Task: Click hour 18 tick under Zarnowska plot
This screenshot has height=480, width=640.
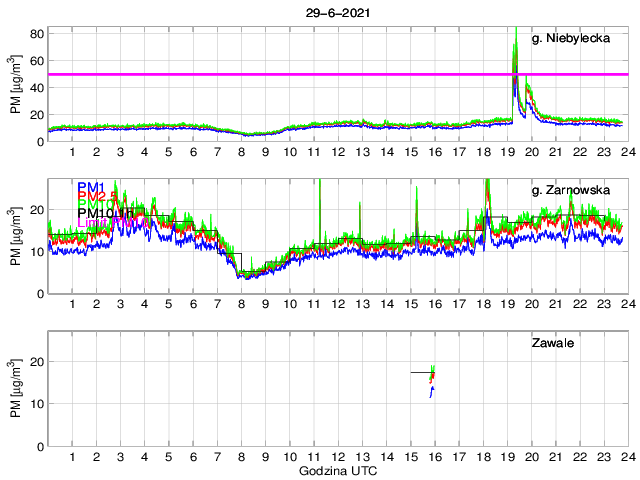Action: click(x=484, y=304)
